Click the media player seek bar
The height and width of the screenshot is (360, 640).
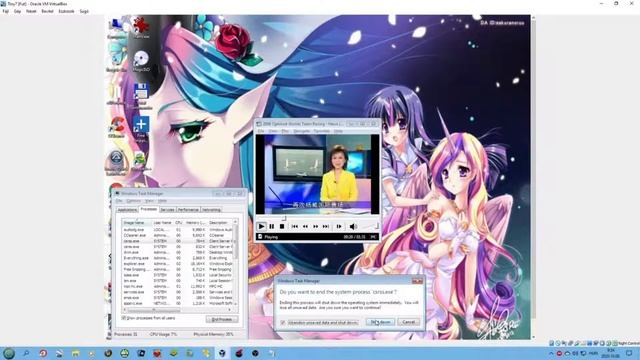317,218
